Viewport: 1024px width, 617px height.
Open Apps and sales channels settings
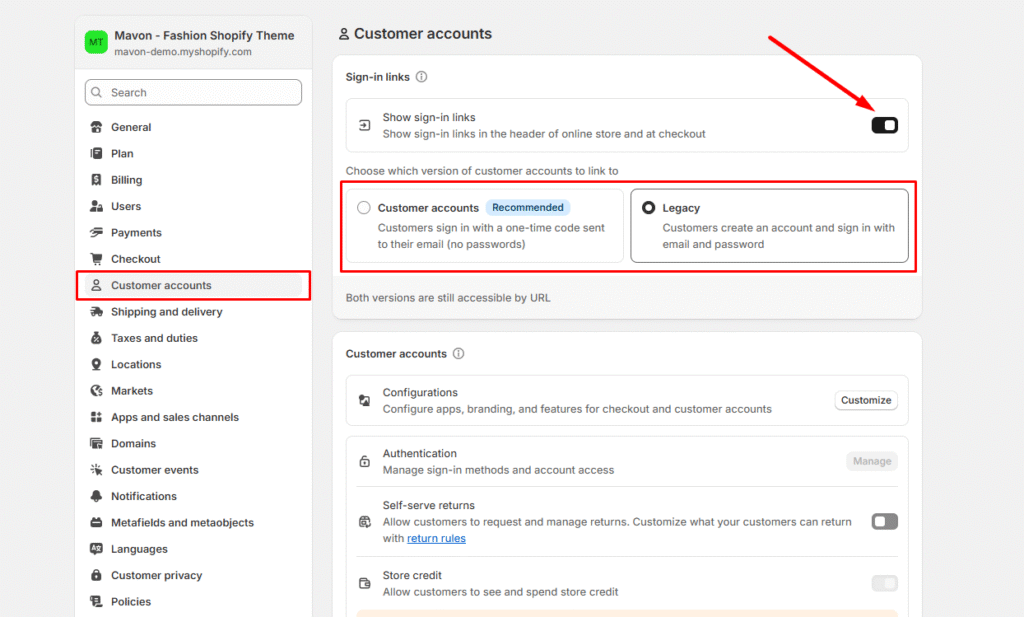click(x=175, y=417)
